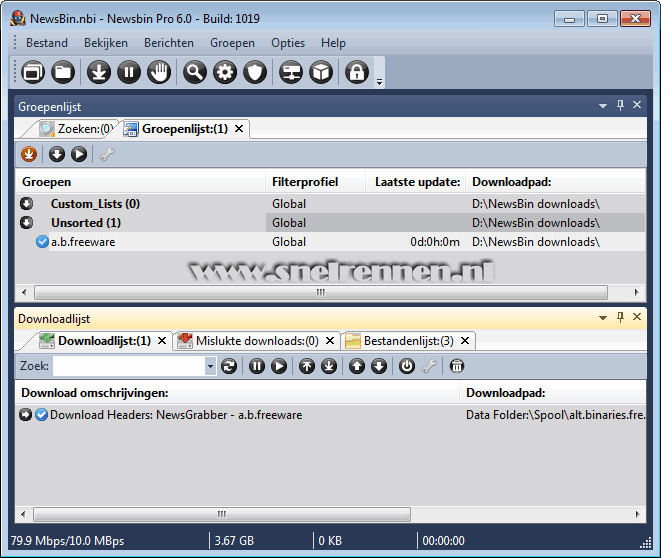
Task: Open options via the gear toolbar icon
Action: [225, 72]
